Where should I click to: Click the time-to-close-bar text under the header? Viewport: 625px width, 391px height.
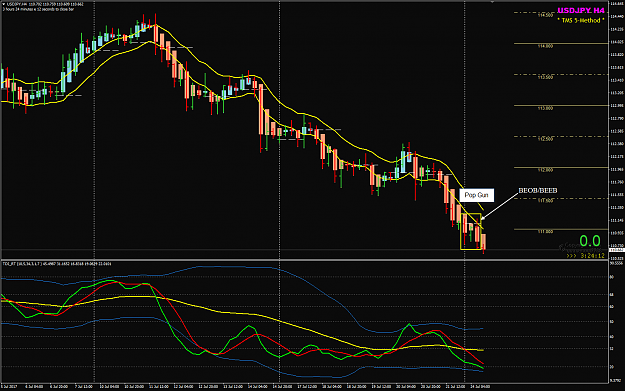click(x=38, y=9)
